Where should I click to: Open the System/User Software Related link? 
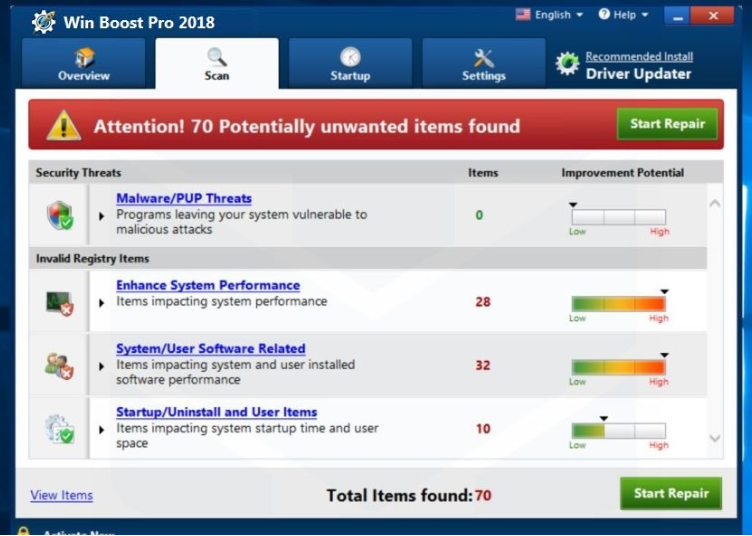[211, 349]
